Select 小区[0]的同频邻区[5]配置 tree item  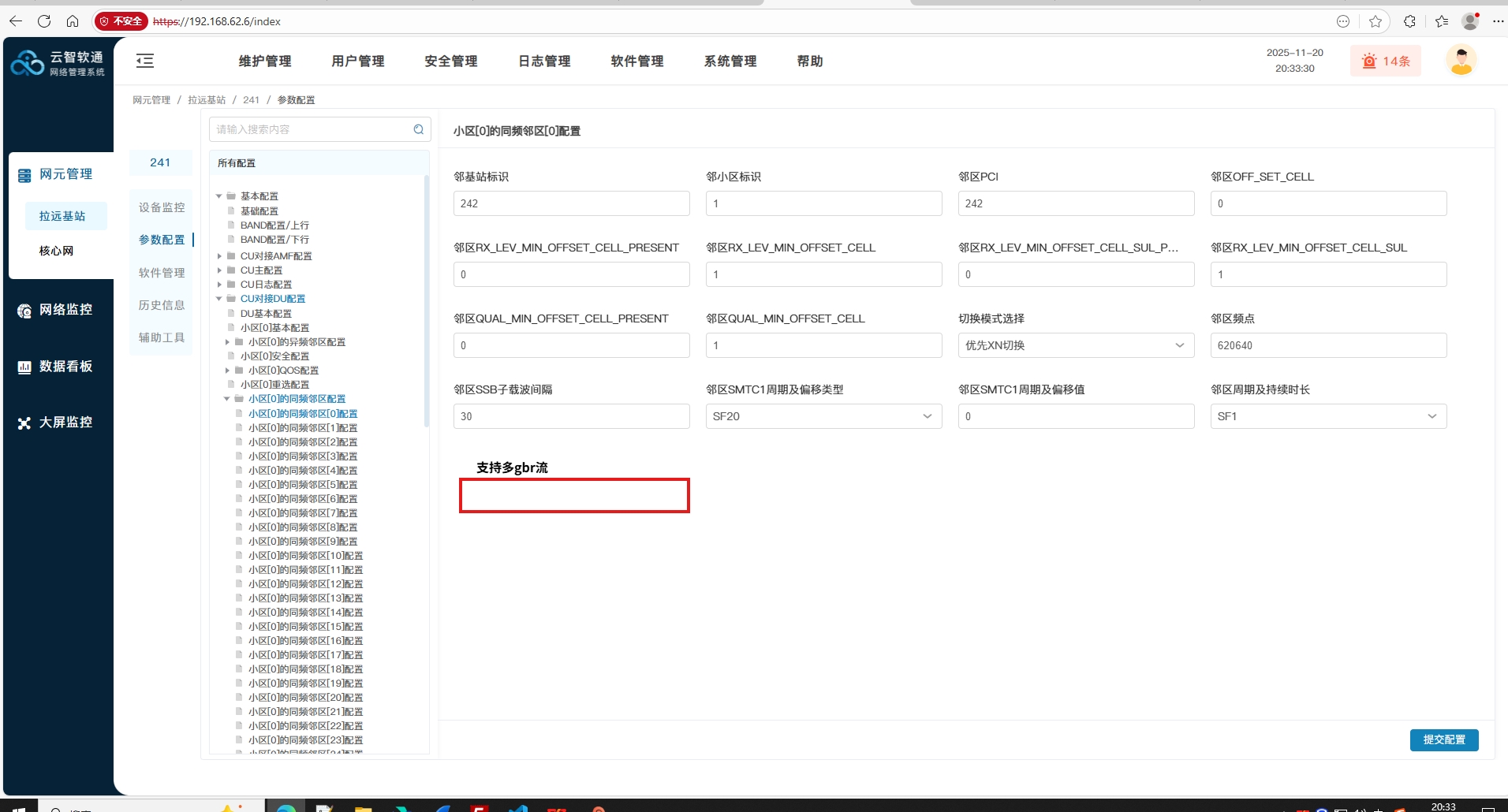[x=303, y=485]
